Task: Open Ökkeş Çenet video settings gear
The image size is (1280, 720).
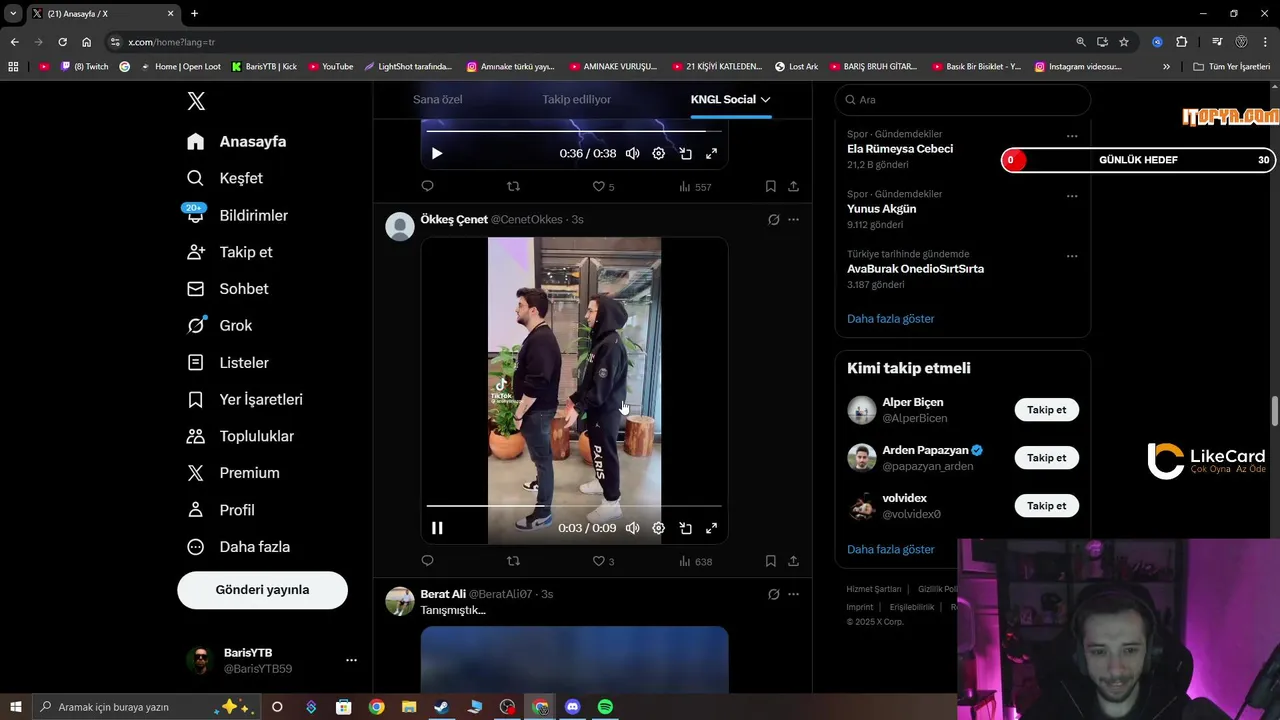Action: tap(658, 528)
